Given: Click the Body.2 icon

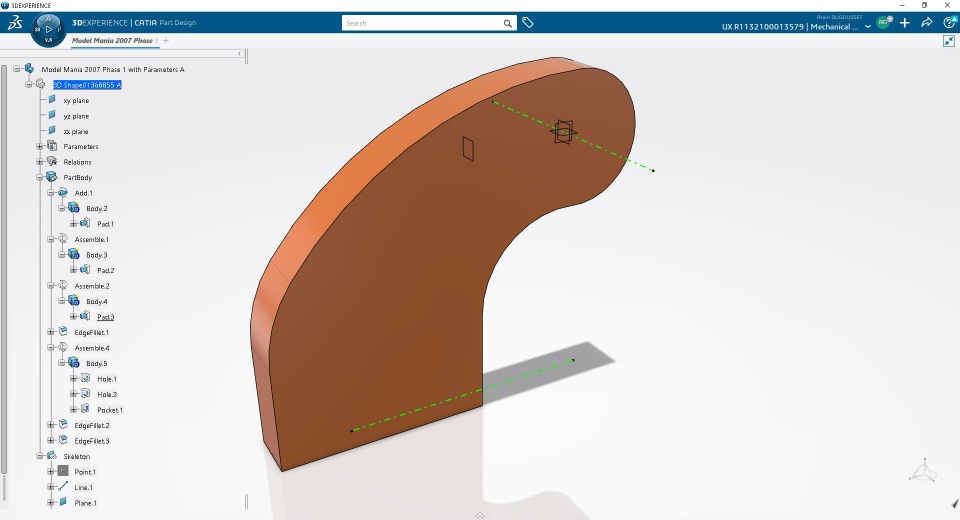Looking at the screenshot, I should (74, 208).
